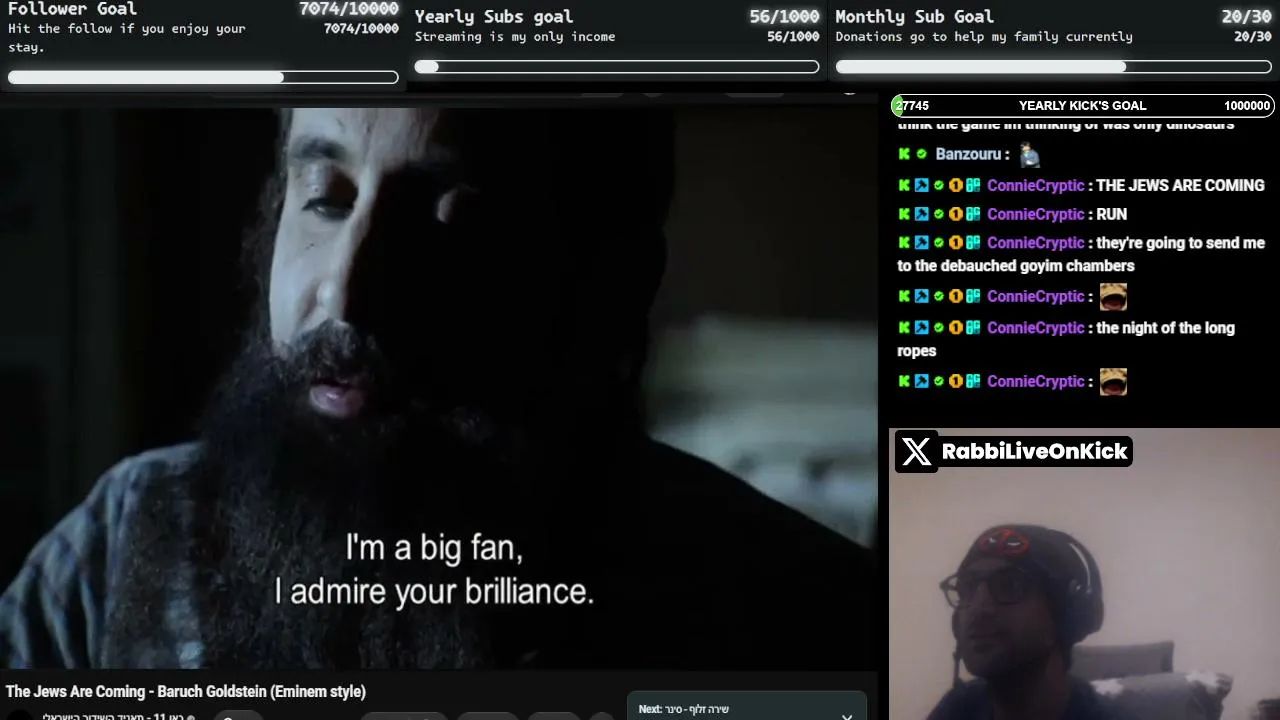Viewport: 1280px width, 720px height.
Task: Click the 'Follower Goal' heading
Action: (x=72, y=9)
